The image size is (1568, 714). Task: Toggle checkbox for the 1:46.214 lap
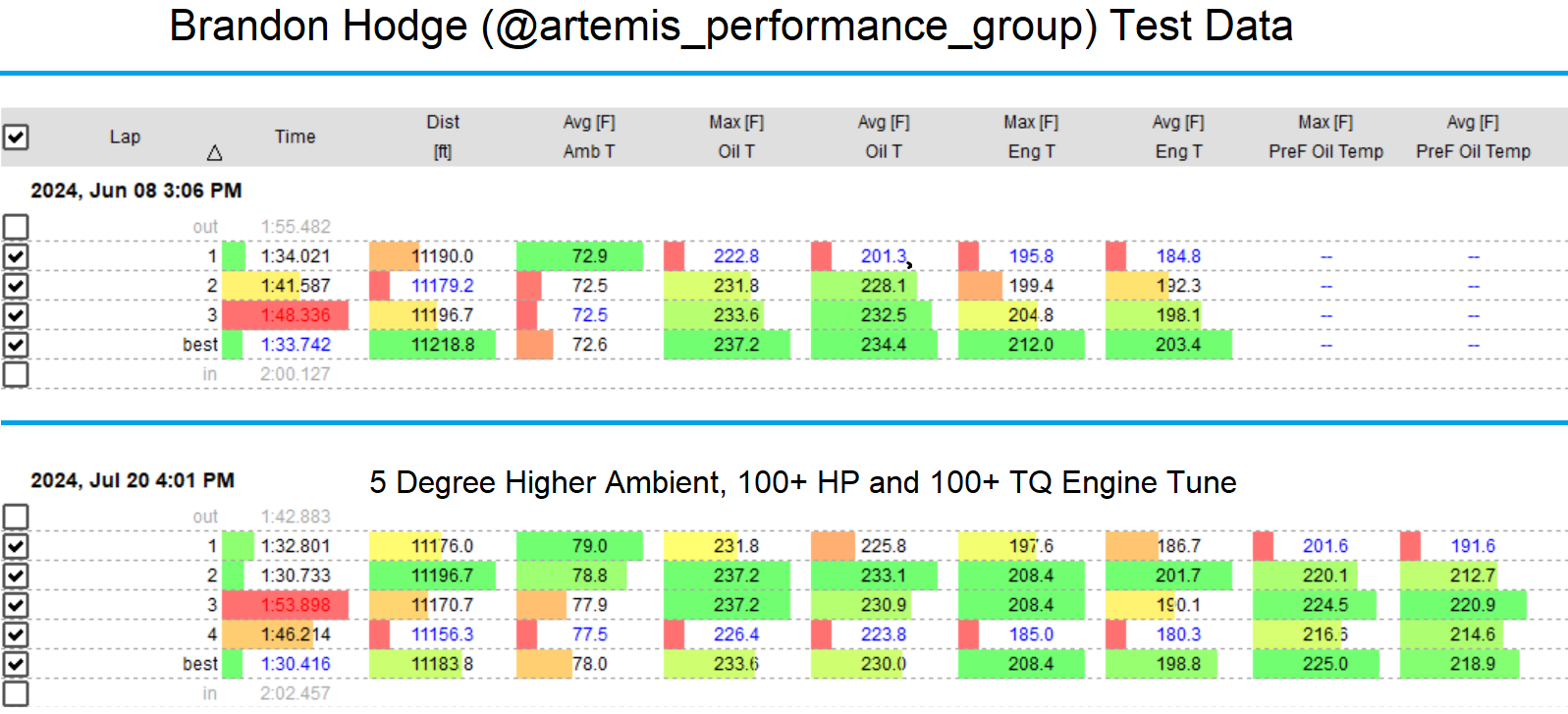(x=16, y=634)
